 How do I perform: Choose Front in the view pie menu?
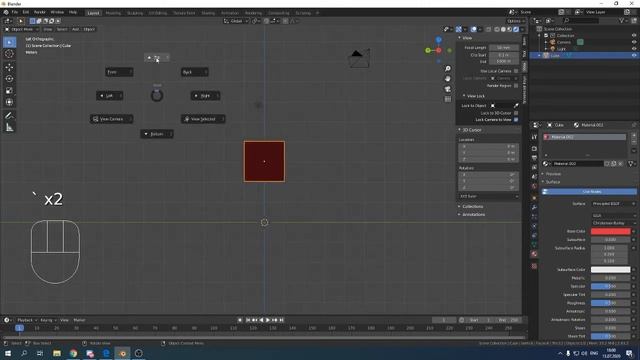(119, 72)
